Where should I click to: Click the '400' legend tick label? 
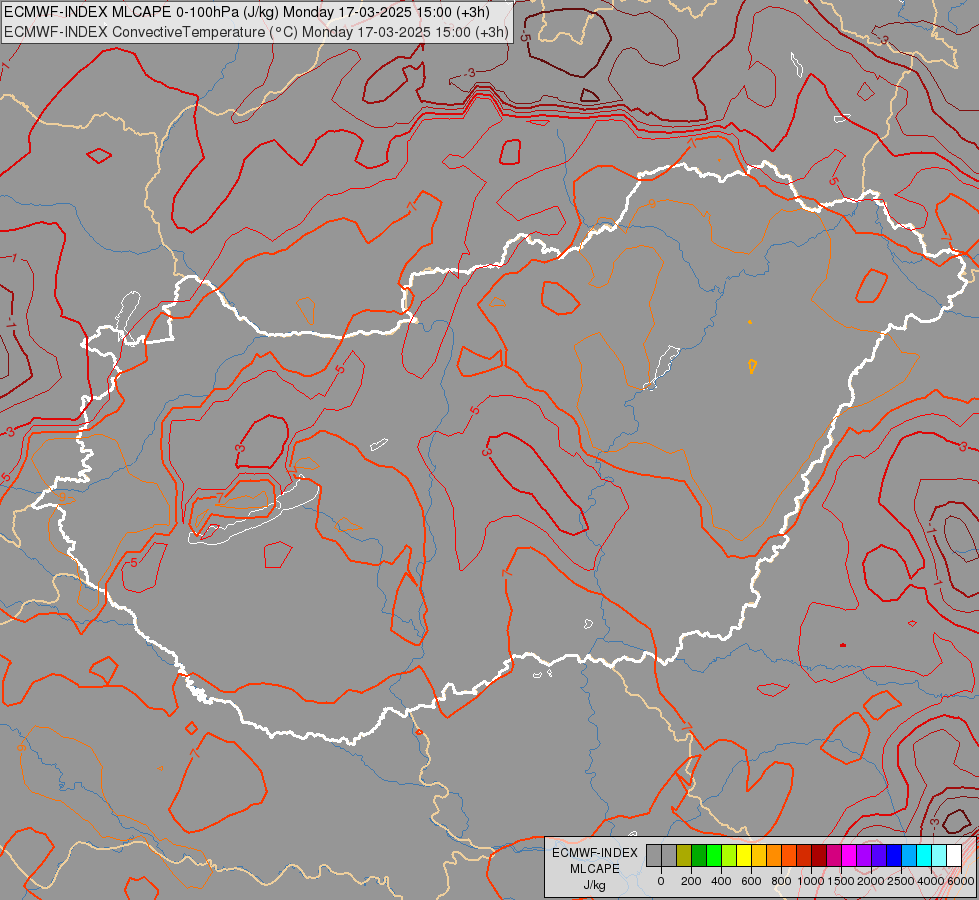[721, 881]
